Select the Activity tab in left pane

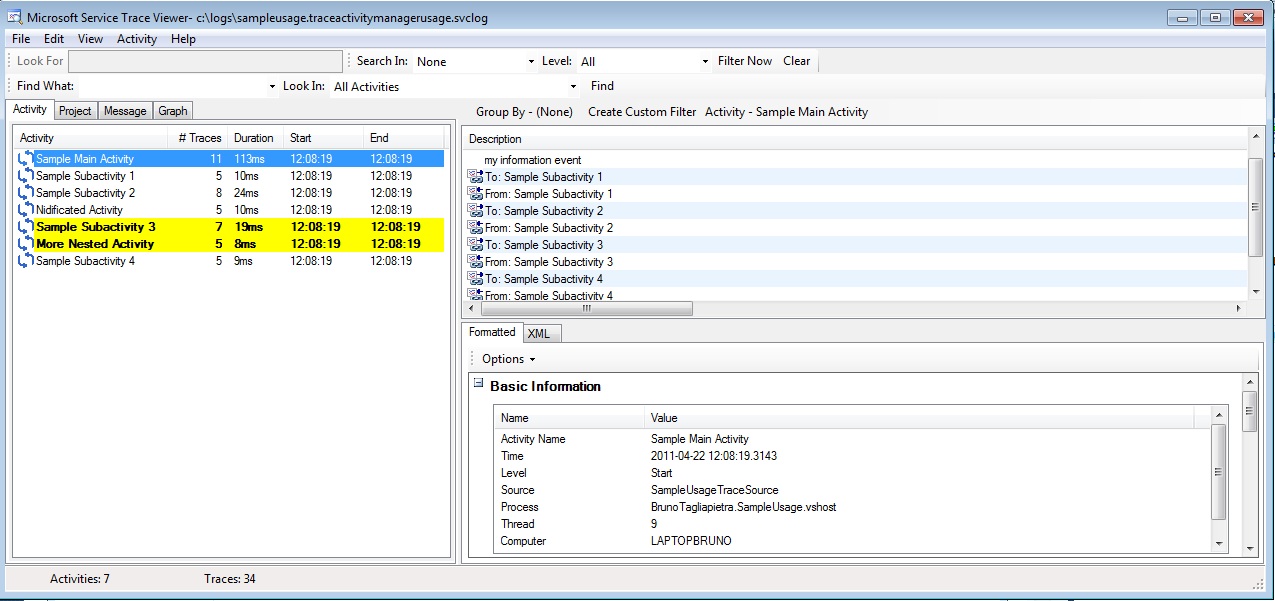point(29,109)
